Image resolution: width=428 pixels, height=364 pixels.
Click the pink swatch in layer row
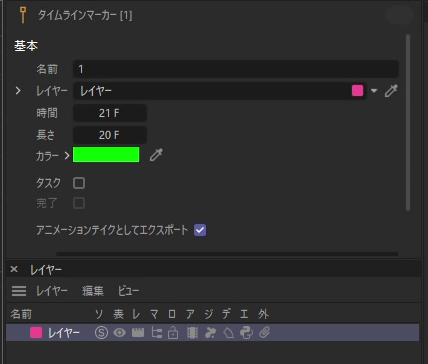(36, 333)
